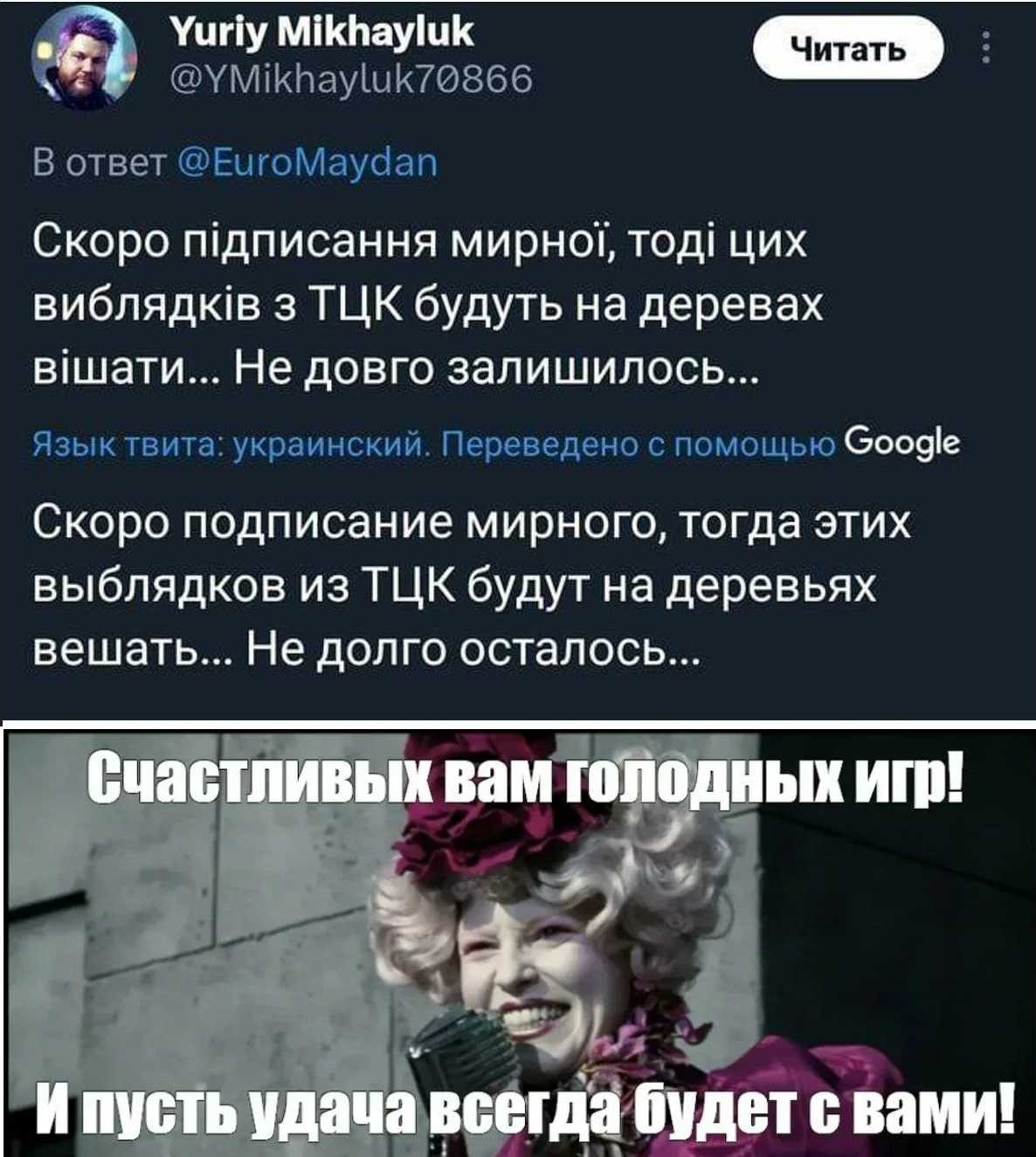Click the Google logo in translation note
1036x1157 pixels.
pos(904,444)
